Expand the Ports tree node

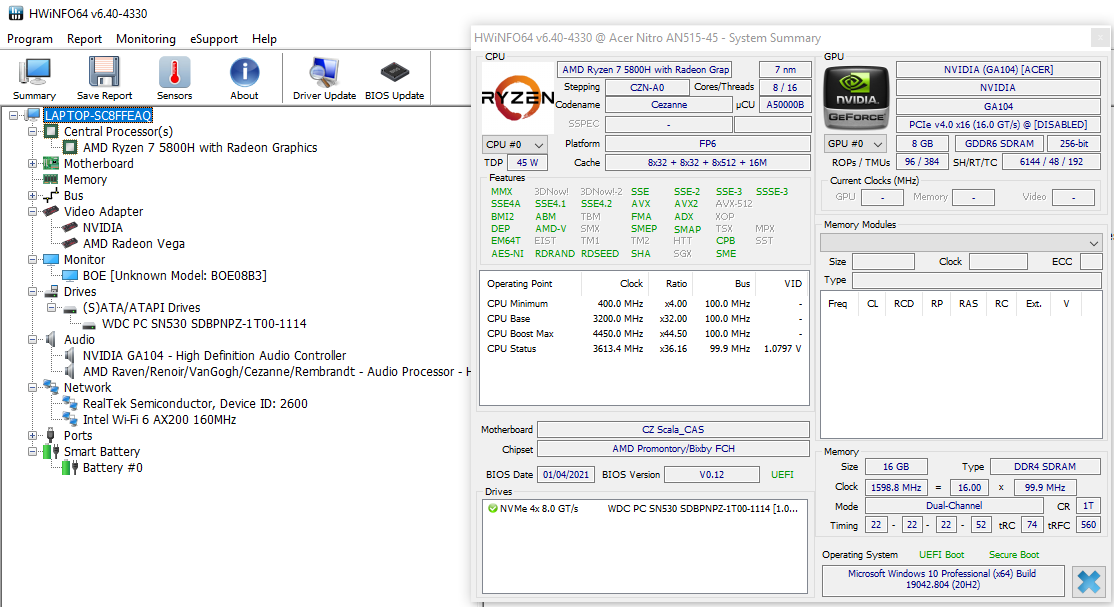32,435
